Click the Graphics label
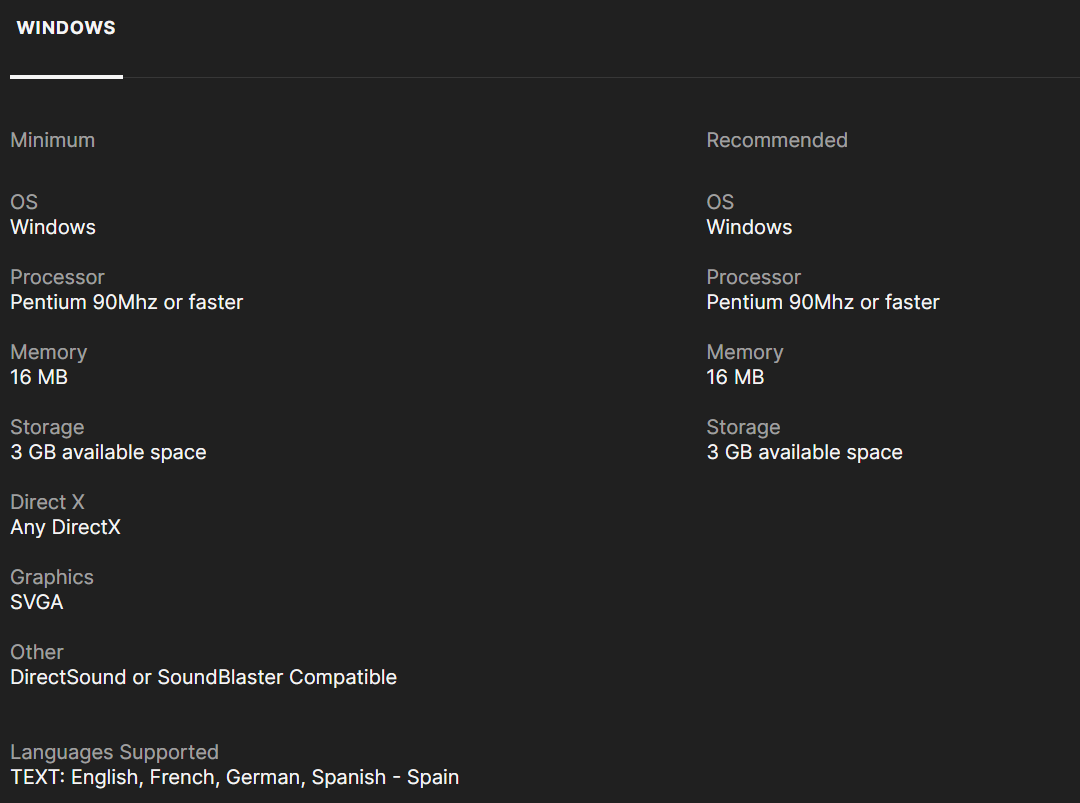 52,577
